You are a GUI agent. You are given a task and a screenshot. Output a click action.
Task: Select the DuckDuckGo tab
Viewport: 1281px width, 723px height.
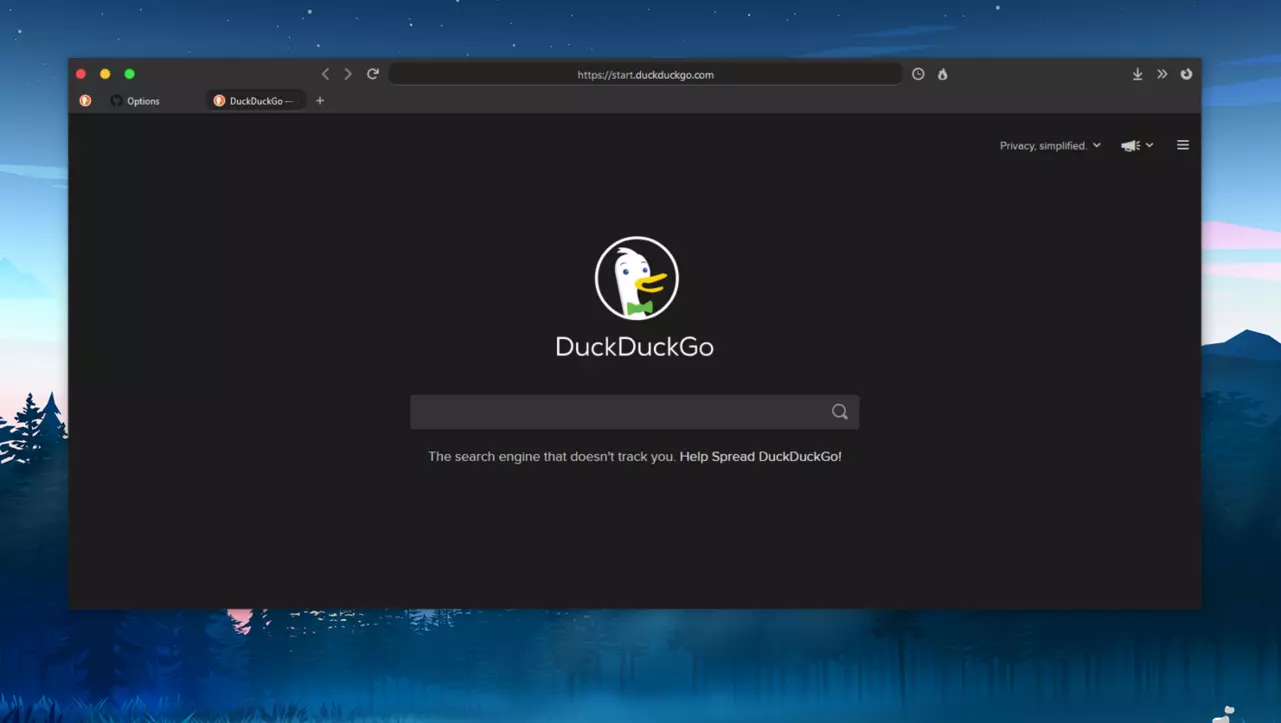pos(260,100)
